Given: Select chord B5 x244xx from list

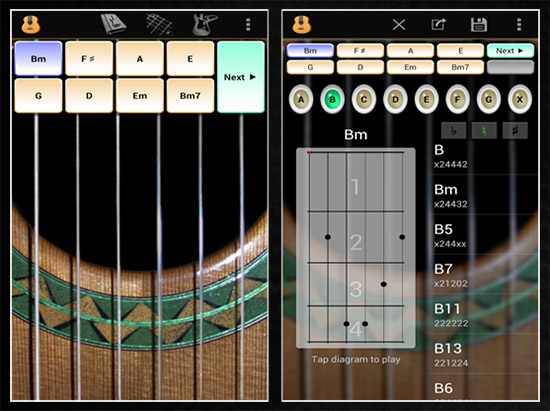Looking at the screenshot, I should (x=484, y=235).
